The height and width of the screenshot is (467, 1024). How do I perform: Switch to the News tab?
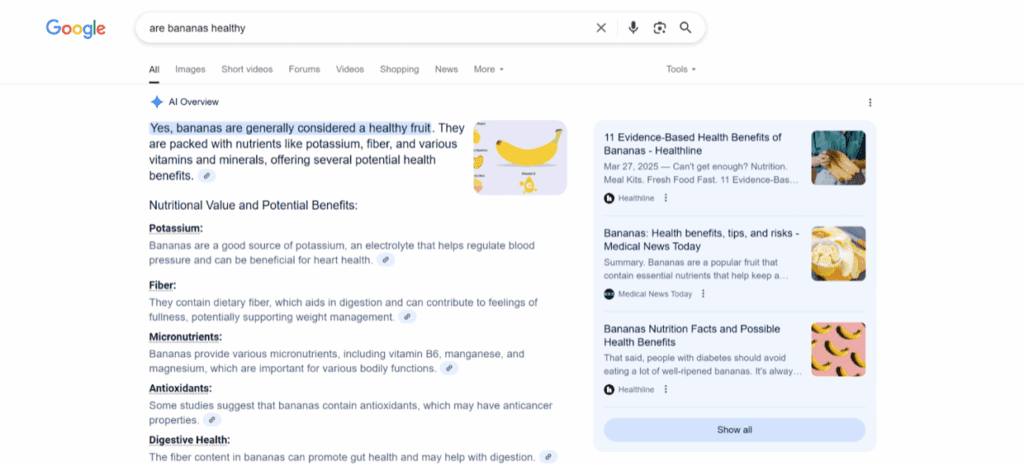pos(447,69)
